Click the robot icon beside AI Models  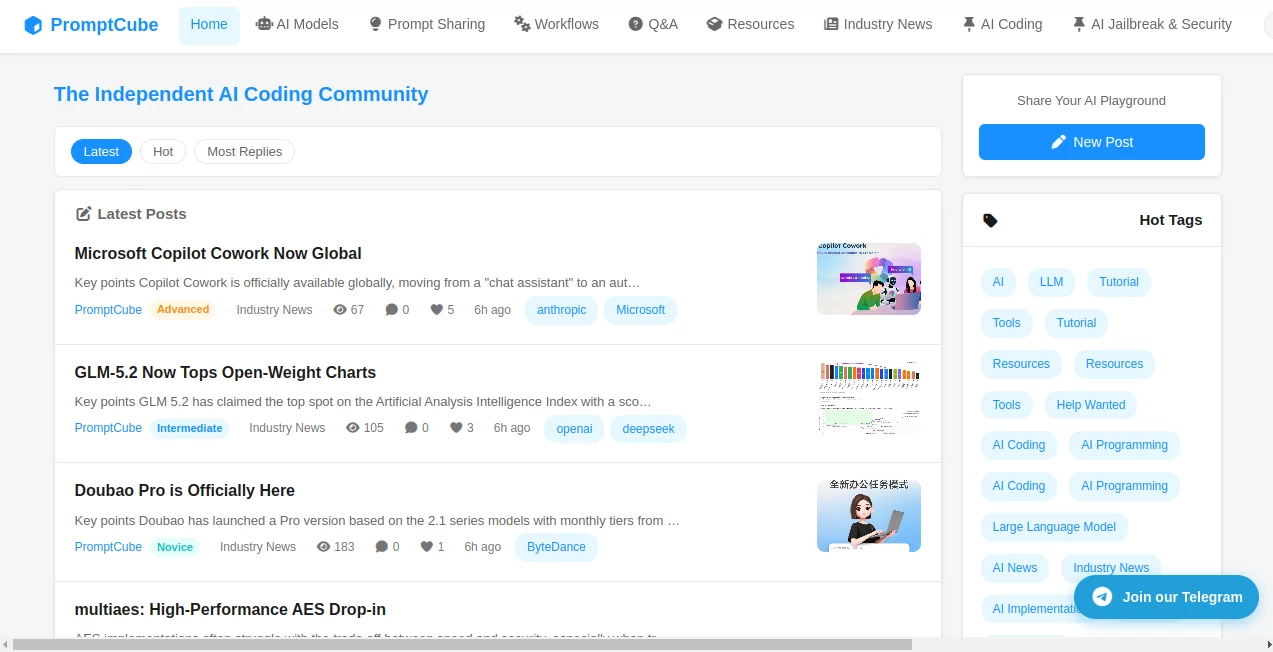point(264,24)
